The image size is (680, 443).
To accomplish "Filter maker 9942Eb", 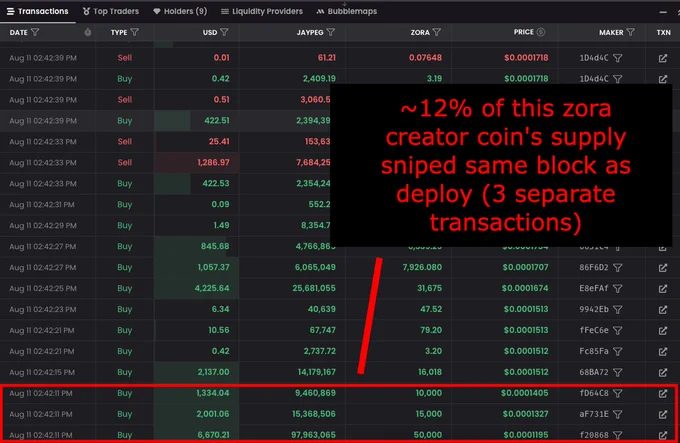I will click(x=618, y=309).
